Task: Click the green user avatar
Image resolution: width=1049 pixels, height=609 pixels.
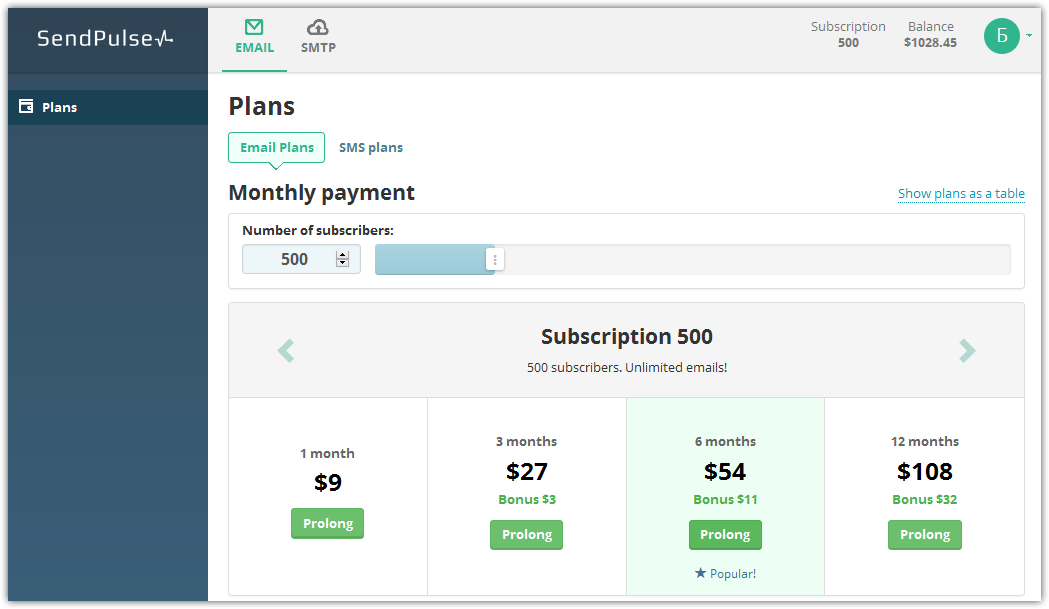Action: pyautogui.click(x=1002, y=35)
